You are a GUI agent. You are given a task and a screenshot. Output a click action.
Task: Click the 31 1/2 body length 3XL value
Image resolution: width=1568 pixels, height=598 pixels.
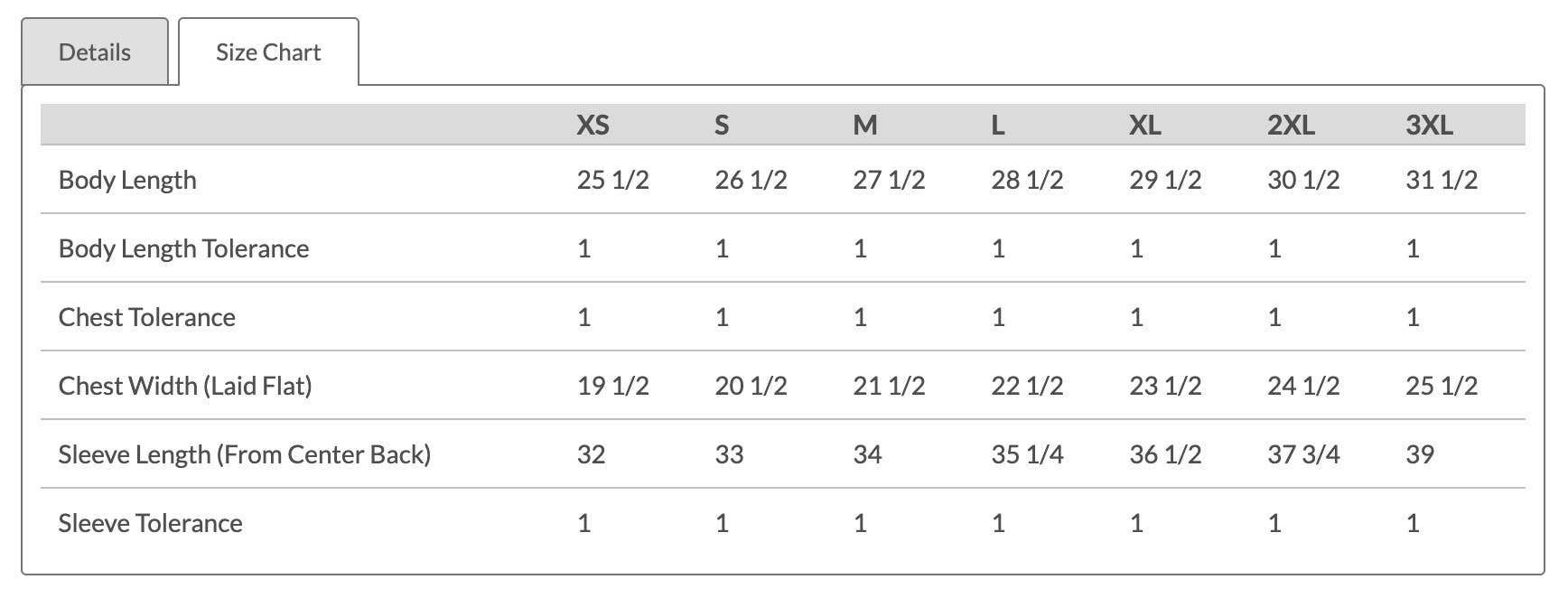[x=1441, y=180]
